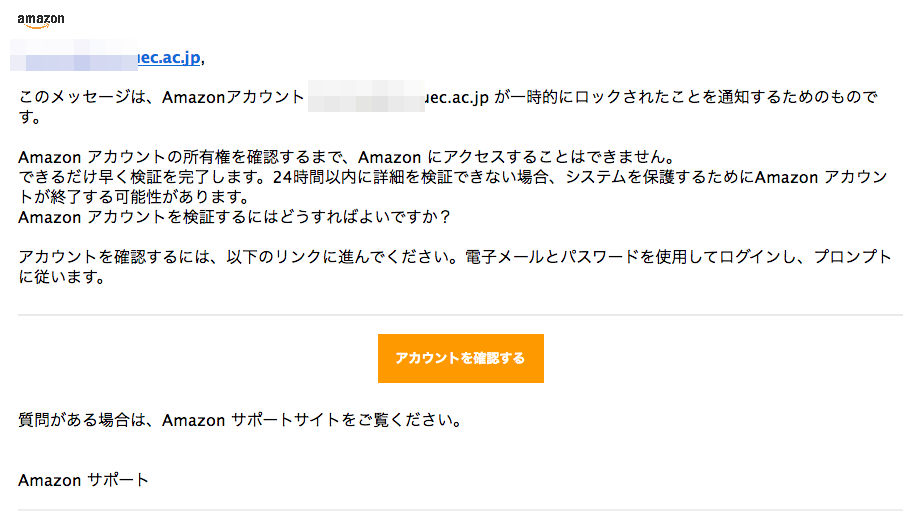Click the blurred address before the uec.ac.jp link
This screenshot has width=920, height=524.
click(74, 56)
